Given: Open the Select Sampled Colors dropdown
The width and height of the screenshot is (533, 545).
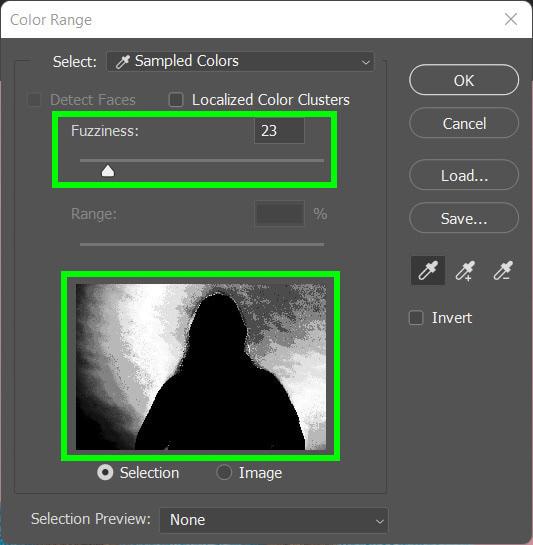Looking at the screenshot, I should click(240, 62).
